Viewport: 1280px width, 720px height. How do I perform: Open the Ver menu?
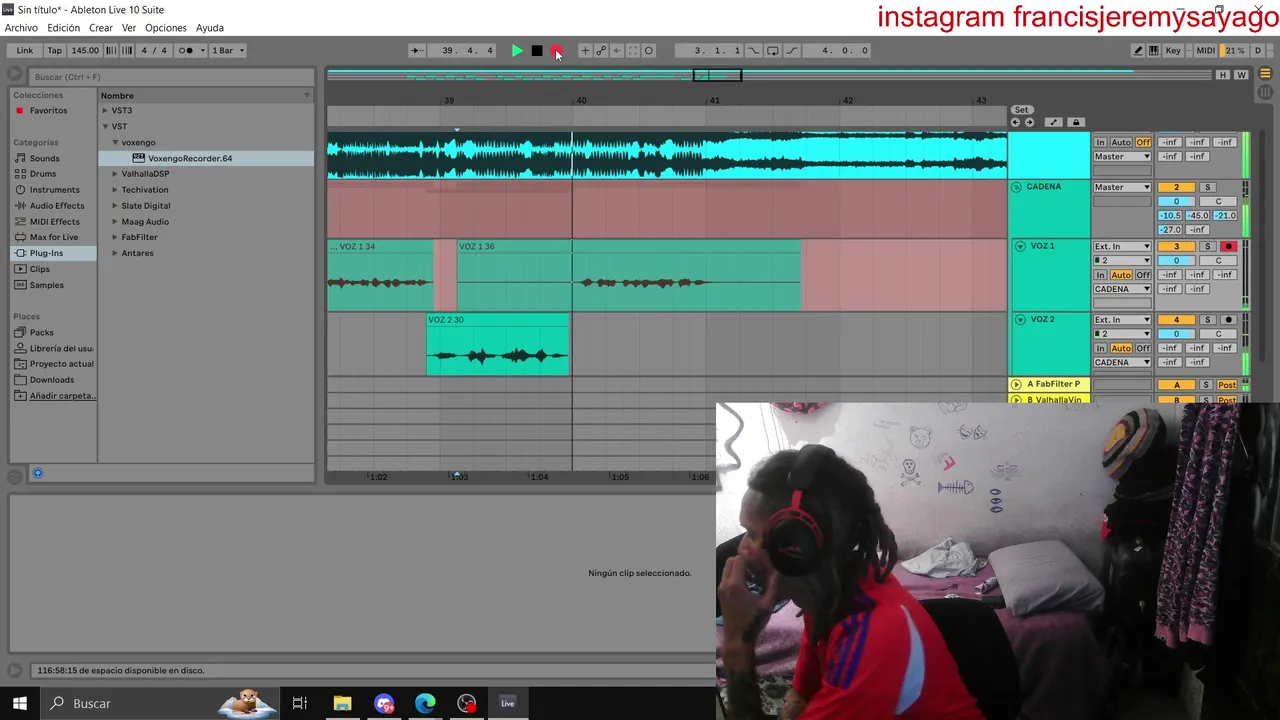(x=129, y=28)
